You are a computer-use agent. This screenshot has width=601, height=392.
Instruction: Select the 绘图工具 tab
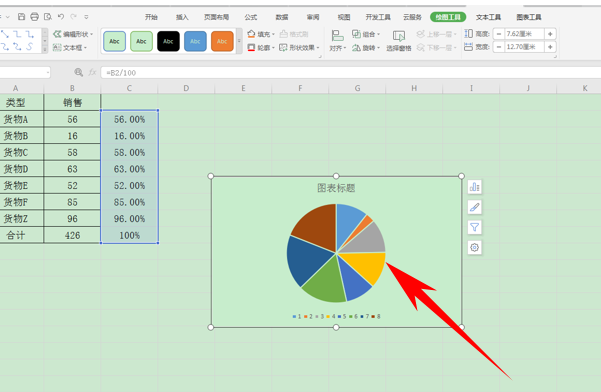pos(448,17)
